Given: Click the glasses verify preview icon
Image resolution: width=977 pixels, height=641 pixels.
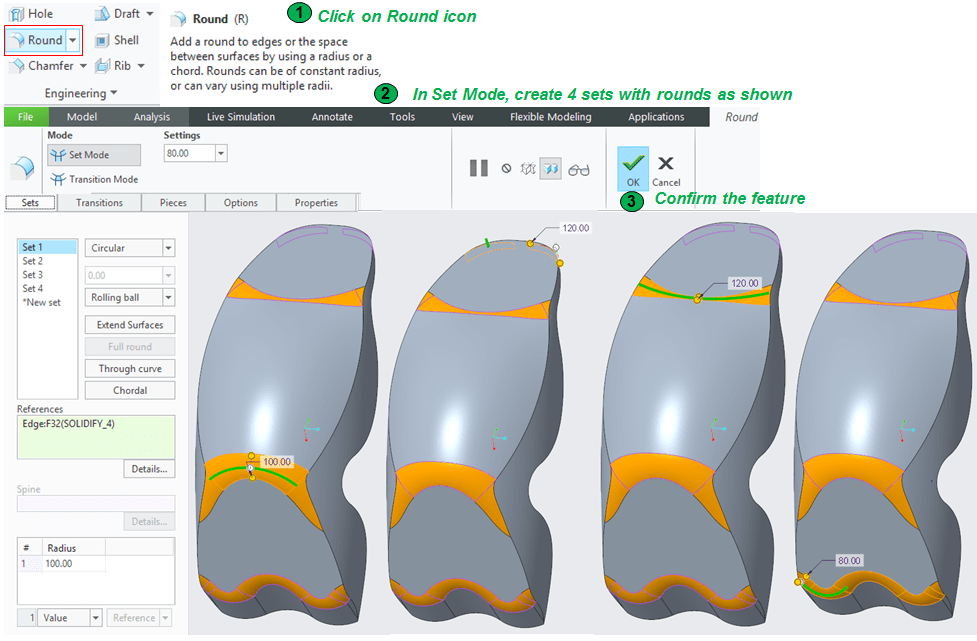Looking at the screenshot, I should pyautogui.click(x=579, y=169).
